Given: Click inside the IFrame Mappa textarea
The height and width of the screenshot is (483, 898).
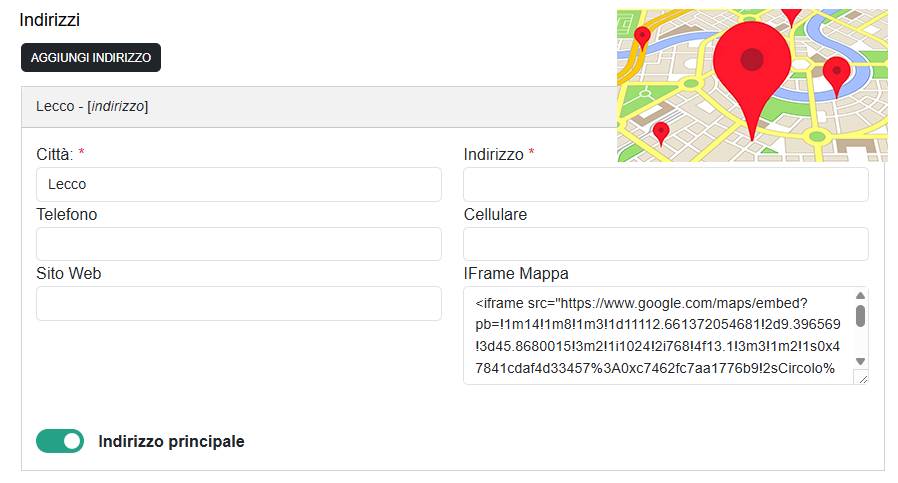Looking at the screenshot, I should (x=655, y=335).
